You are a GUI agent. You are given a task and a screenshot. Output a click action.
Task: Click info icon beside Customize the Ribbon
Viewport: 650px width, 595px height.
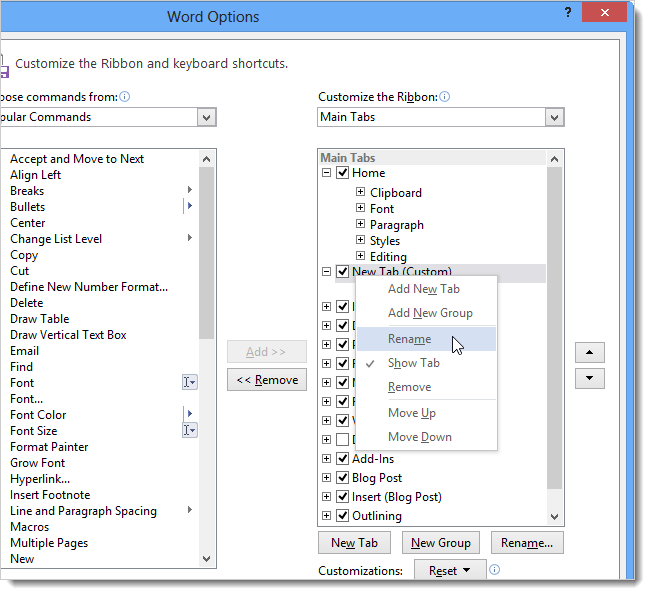[444, 97]
